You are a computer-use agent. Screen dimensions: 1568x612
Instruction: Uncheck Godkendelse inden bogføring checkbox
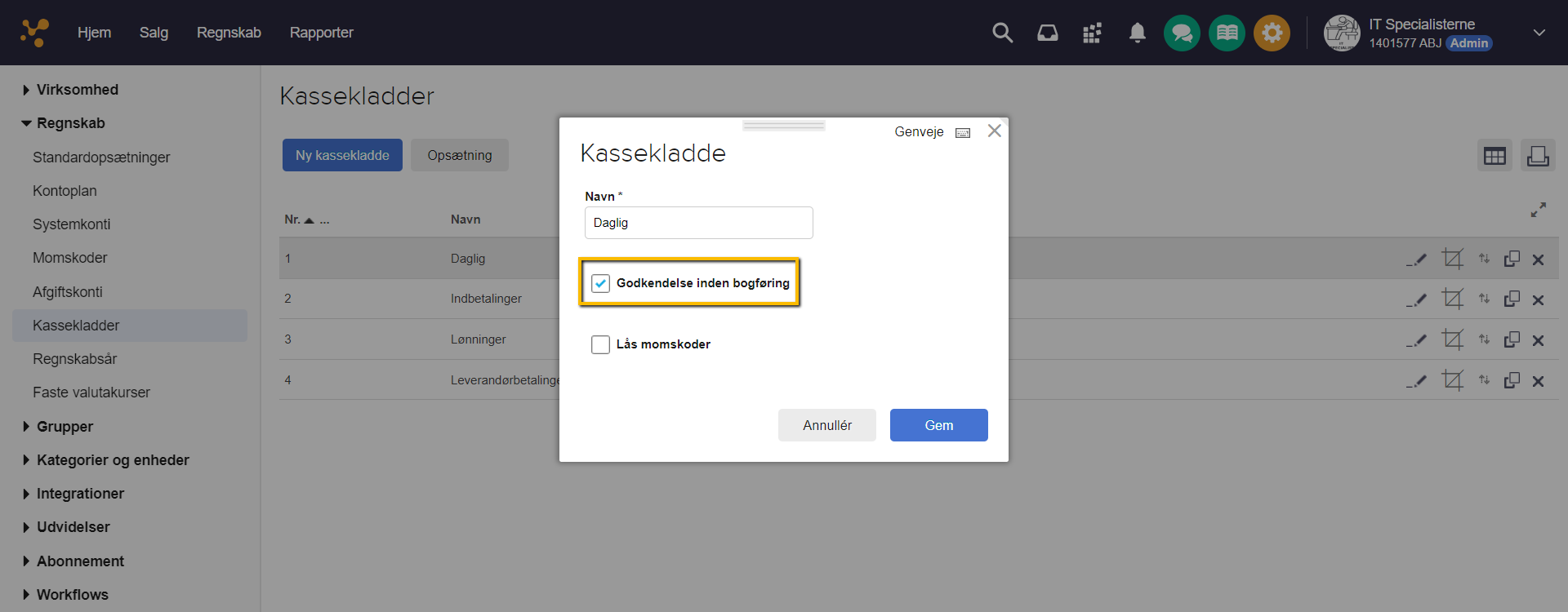coord(601,283)
